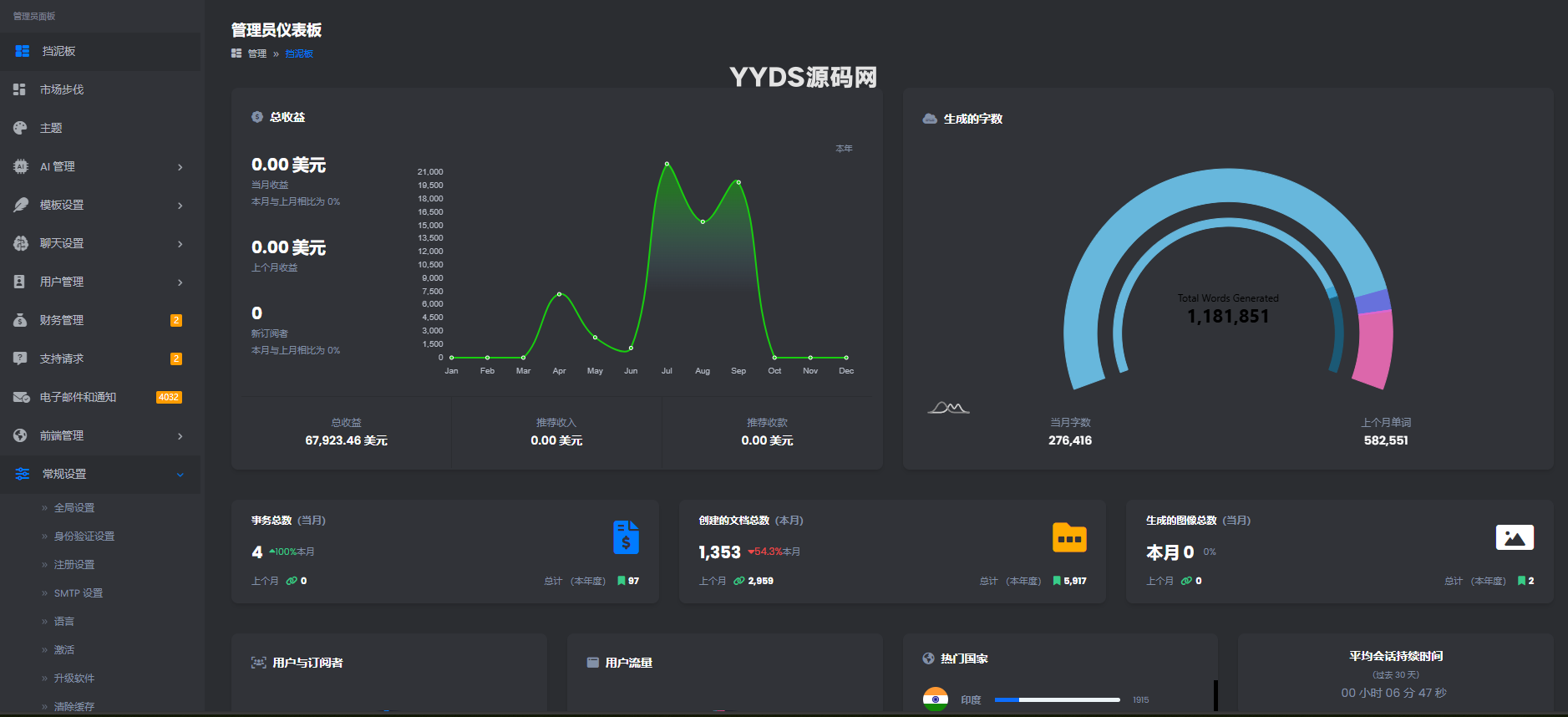Open the 挡泥板 dashboard menu item
This screenshot has height=717, width=1568.
(58, 51)
